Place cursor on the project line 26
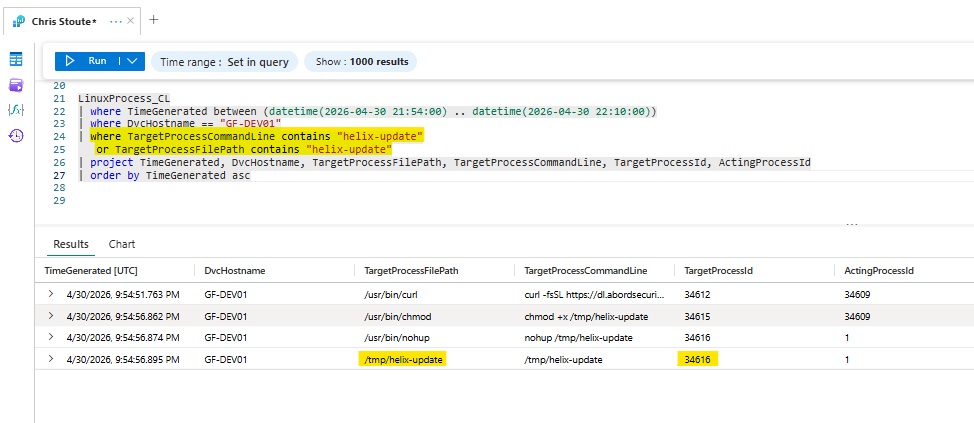974x423 pixels. point(445,163)
